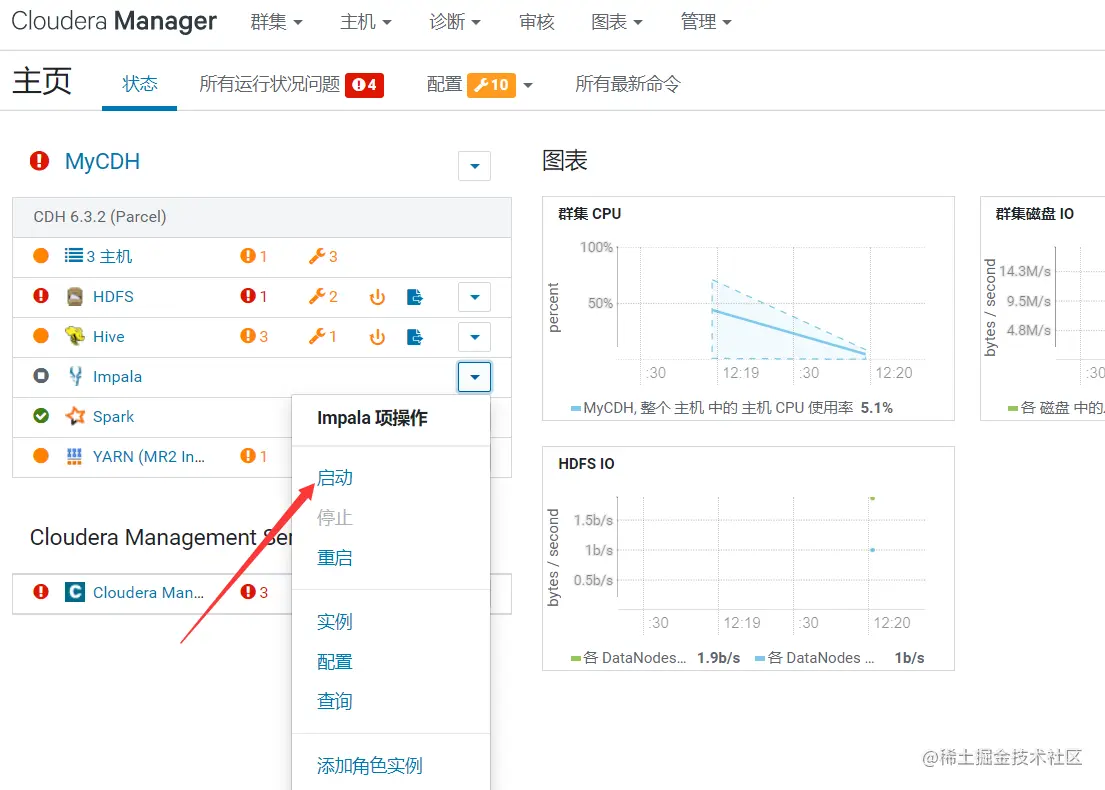Click the HDFS restart-needed power icon

coord(378,297)
